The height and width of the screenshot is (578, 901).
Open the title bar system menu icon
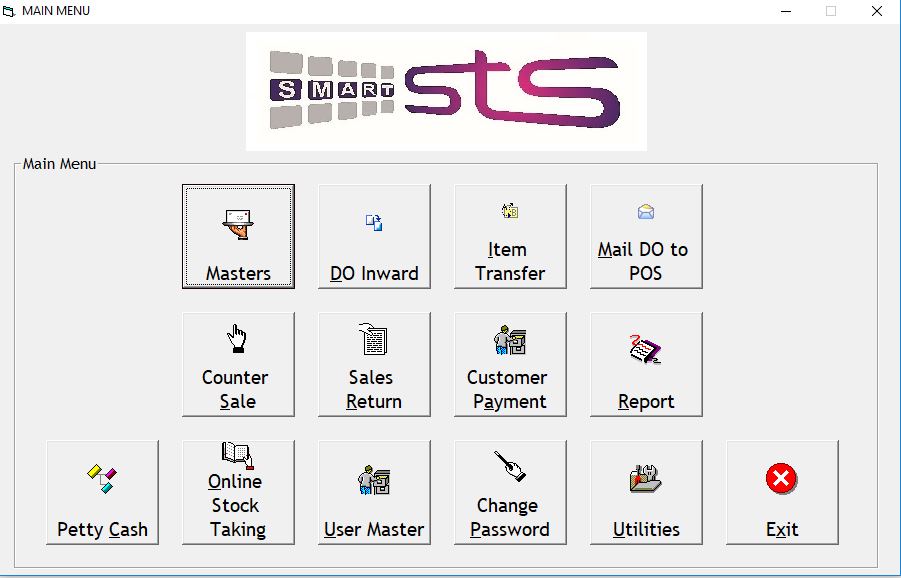[9, 11]
